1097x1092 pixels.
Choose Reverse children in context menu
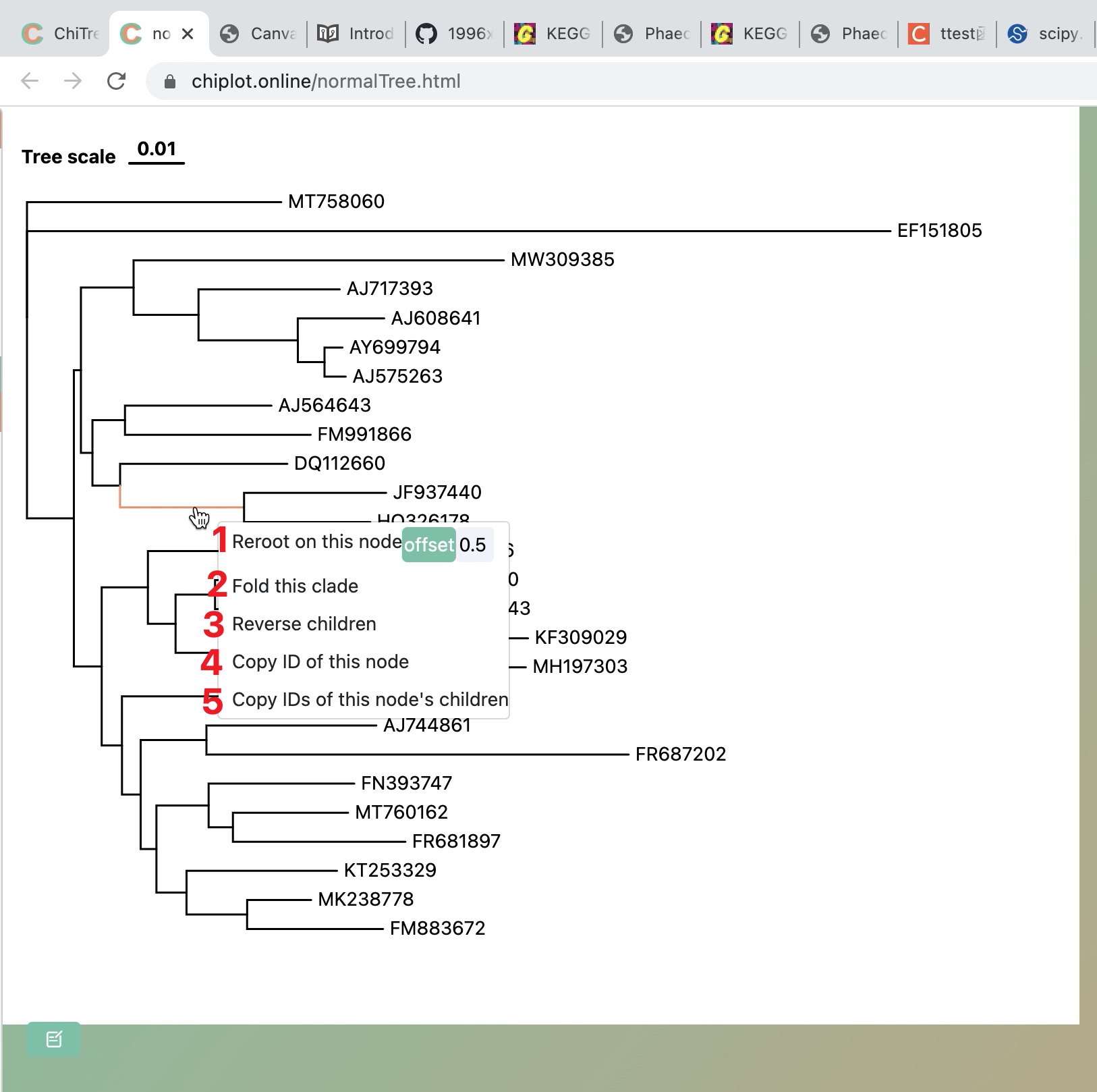304,624
